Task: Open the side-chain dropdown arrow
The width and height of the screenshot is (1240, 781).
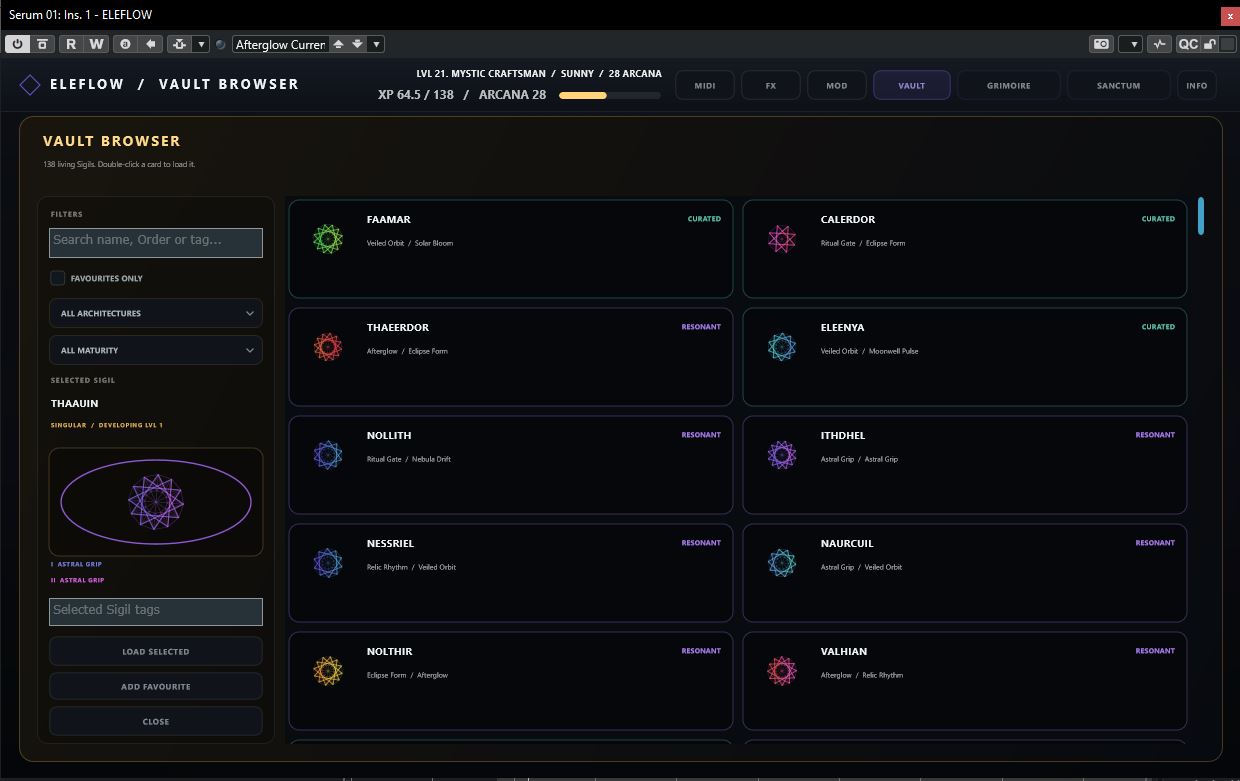Action: coord(201,44)
